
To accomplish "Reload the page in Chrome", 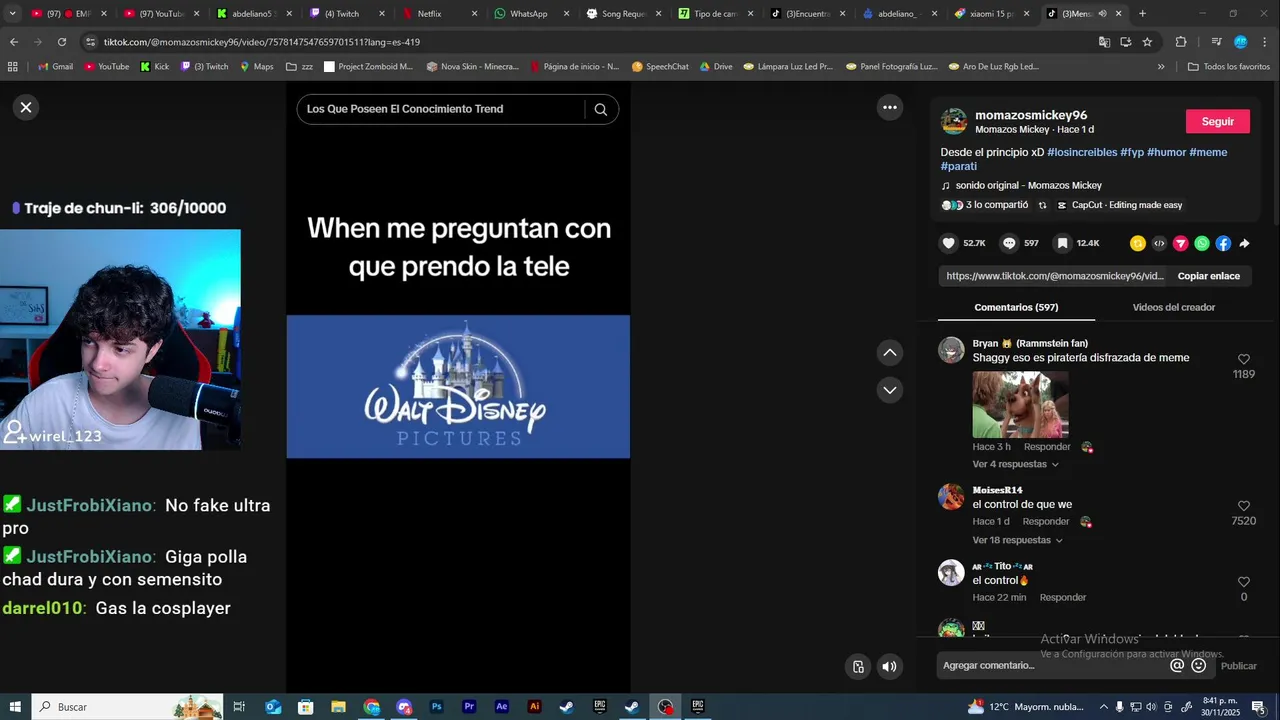I will [62, 42].
